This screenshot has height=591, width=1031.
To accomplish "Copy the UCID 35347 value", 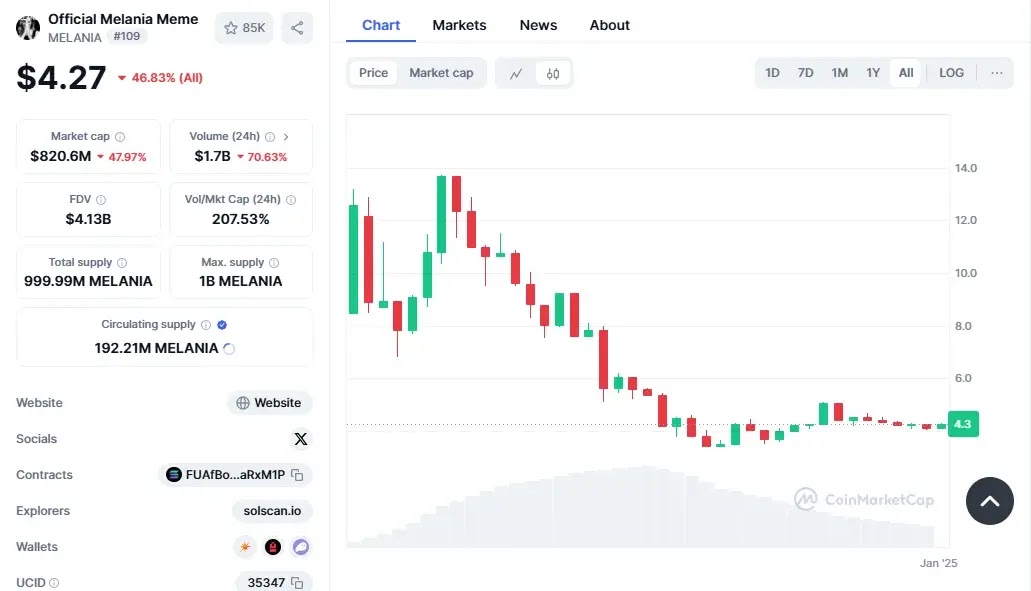I will click(x=297, y=583).
